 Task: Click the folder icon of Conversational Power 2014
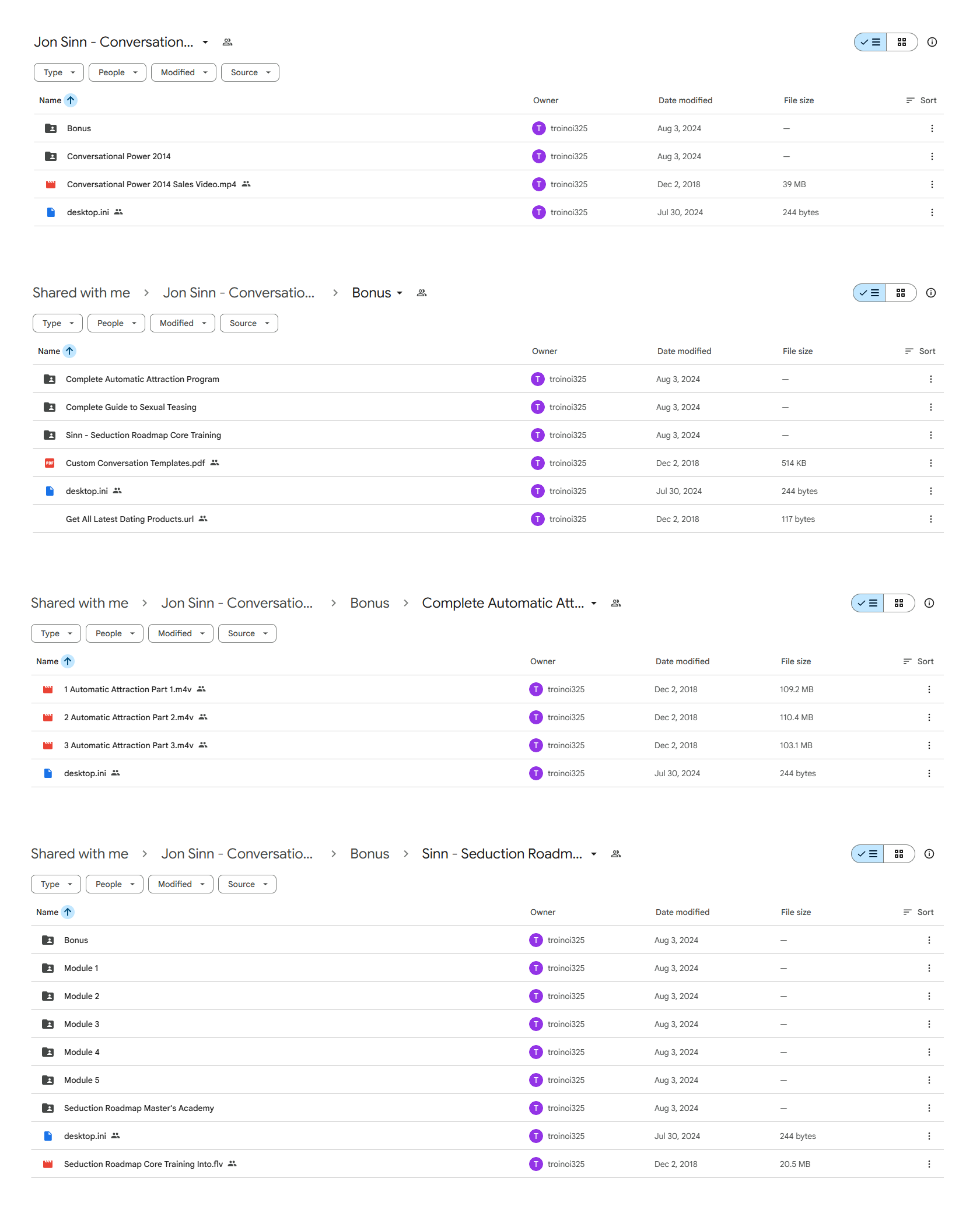[51, 156]
